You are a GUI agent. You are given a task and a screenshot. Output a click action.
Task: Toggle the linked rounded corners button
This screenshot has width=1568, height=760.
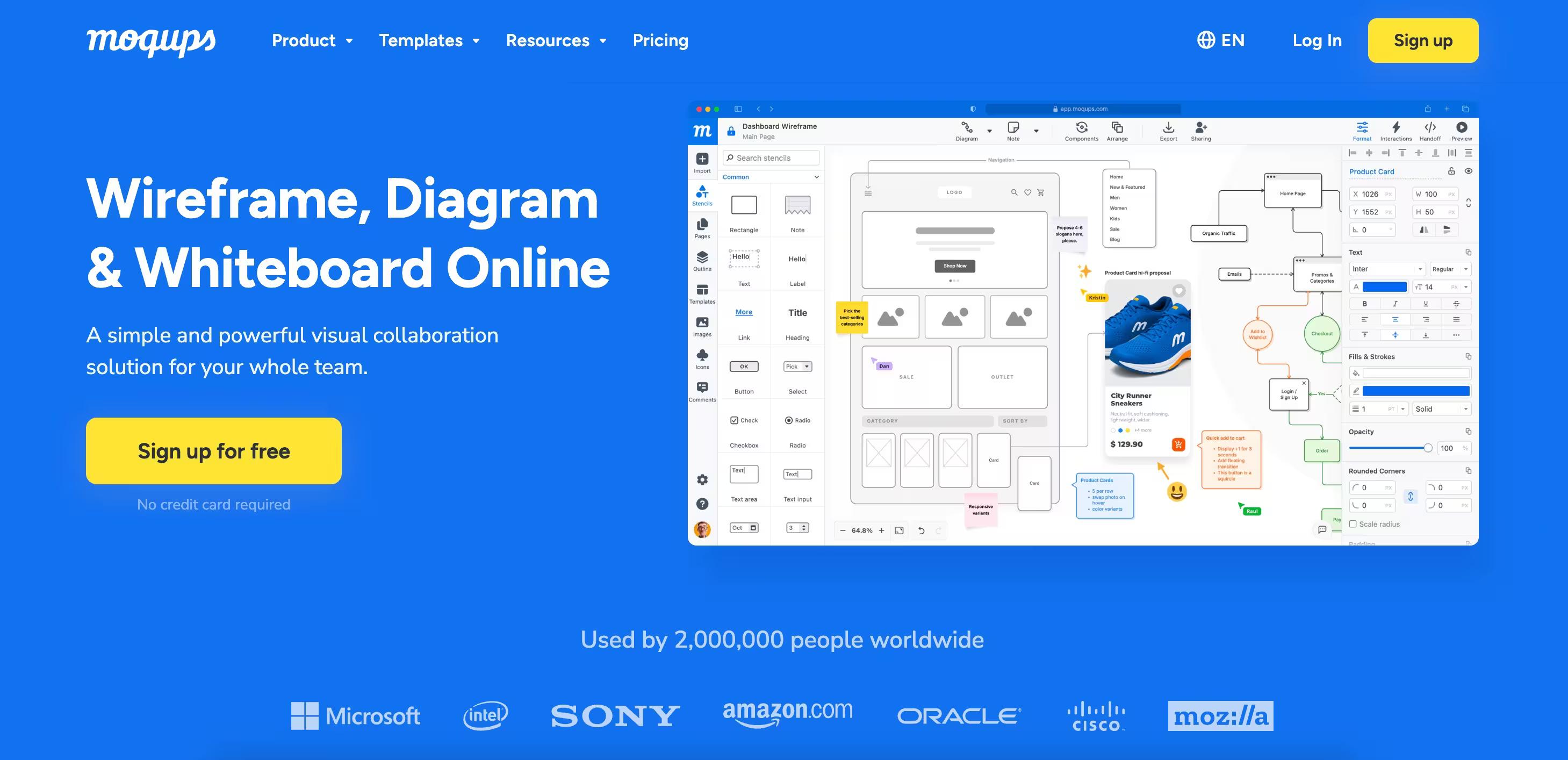click(1409, 496)
